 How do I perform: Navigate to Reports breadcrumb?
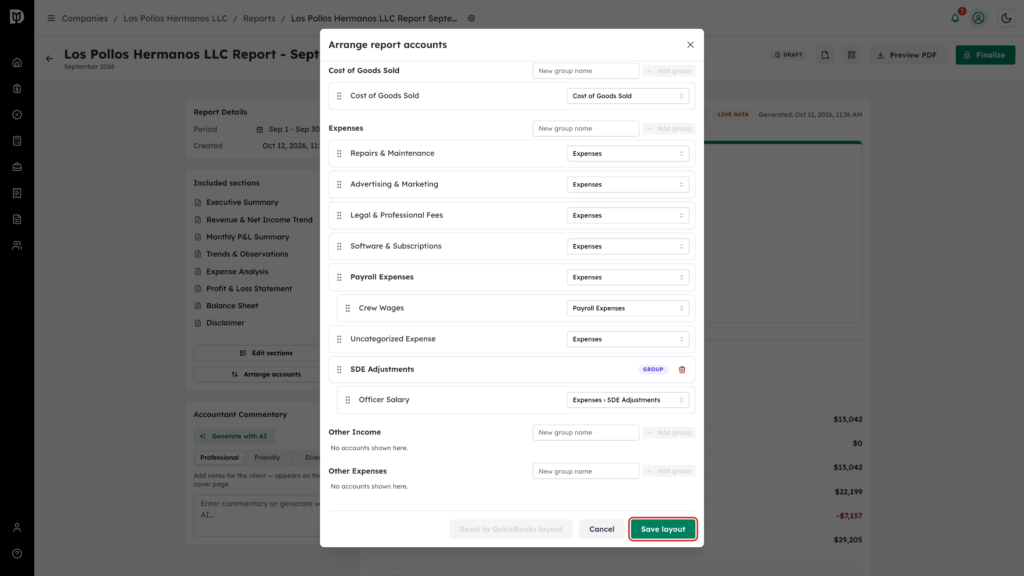[x=259, y=18]
